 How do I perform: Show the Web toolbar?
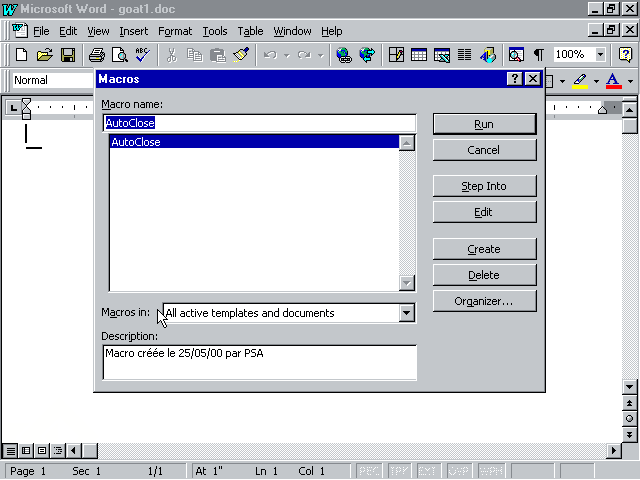coord(367,55)
